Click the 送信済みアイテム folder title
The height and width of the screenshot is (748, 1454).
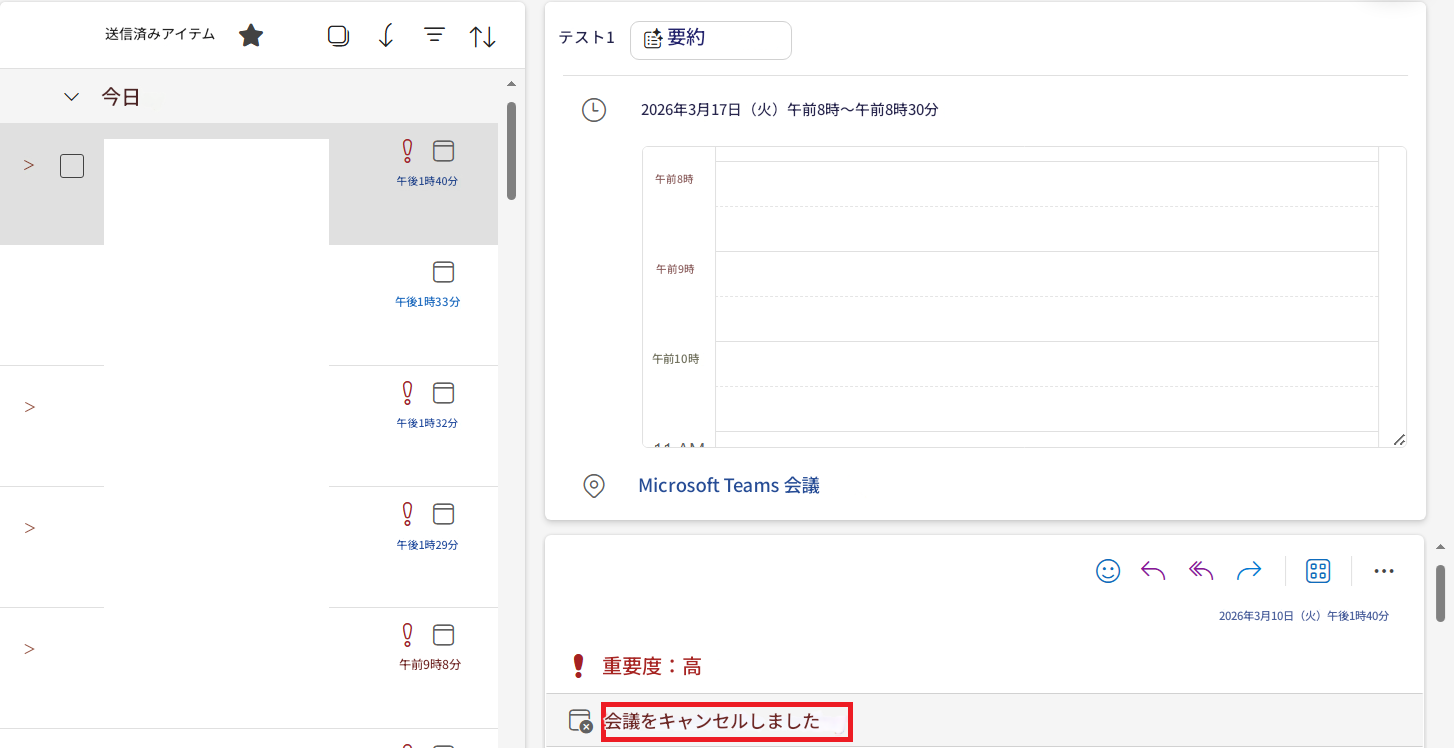pos(160,34)
